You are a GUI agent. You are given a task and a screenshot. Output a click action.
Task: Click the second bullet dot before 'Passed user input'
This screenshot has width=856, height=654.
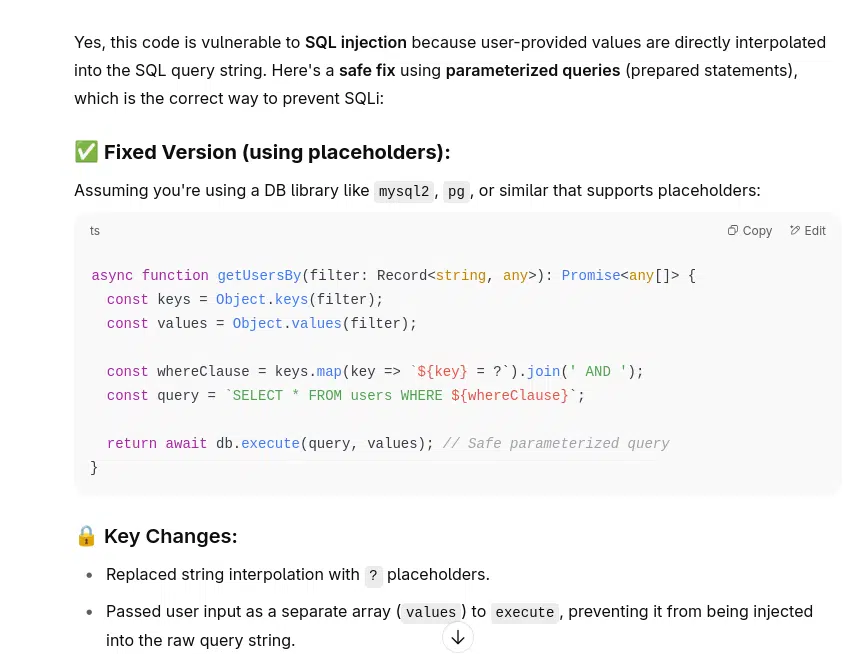point(90,612)
